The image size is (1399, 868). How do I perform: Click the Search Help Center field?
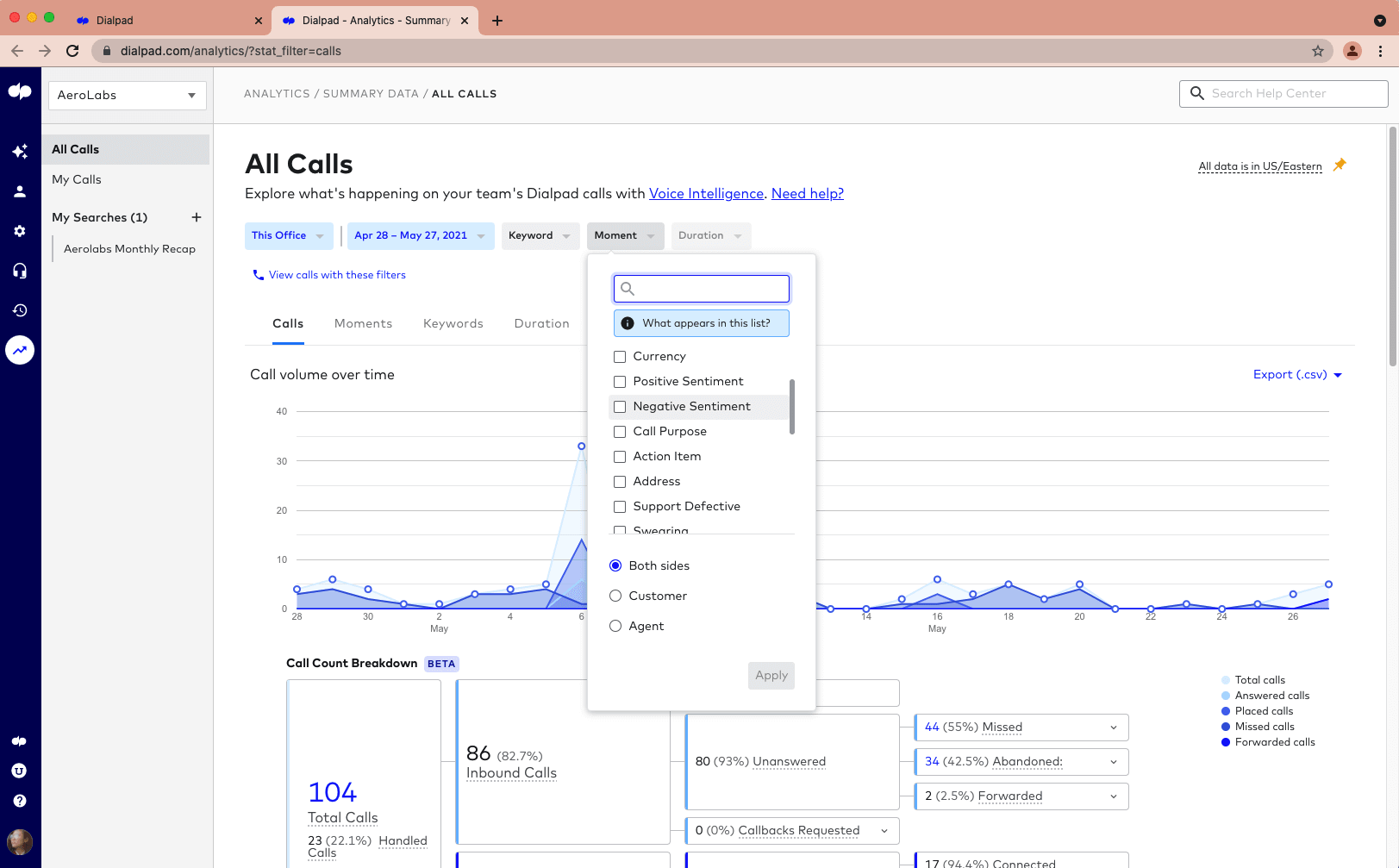pos(1283,94)
